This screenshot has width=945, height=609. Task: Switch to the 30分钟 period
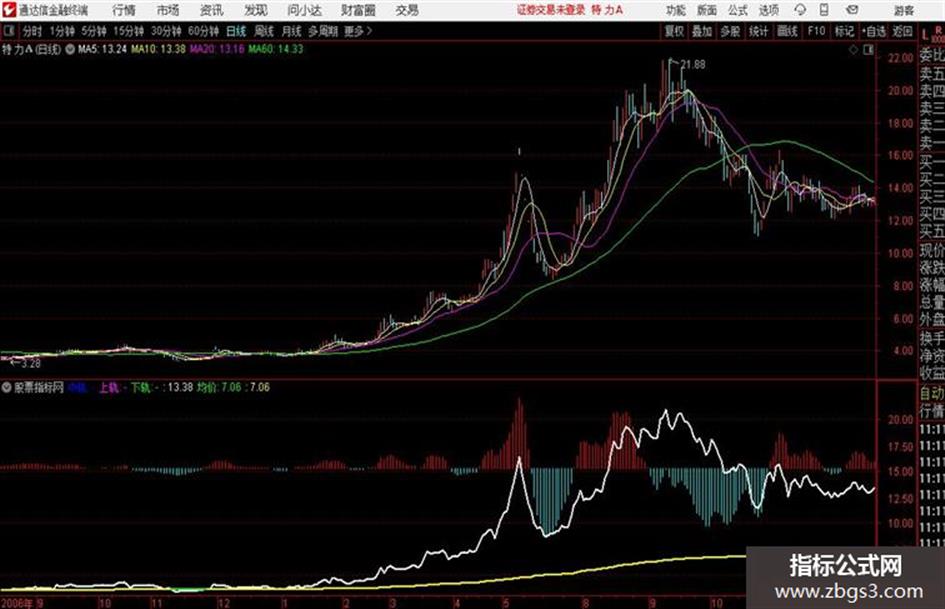(166, 31)
